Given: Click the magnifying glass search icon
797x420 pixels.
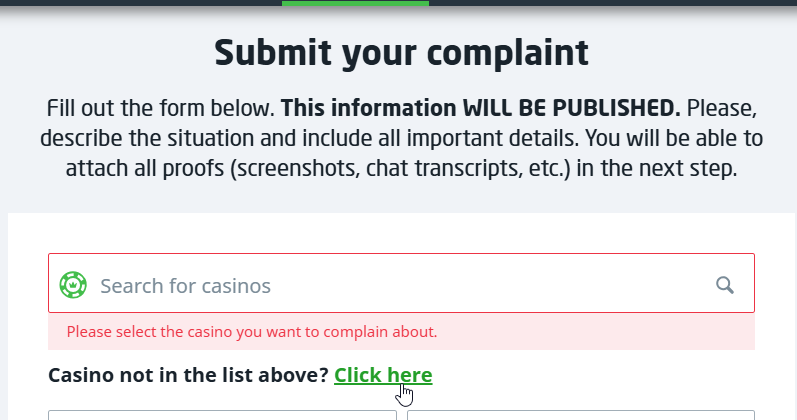Looking at the screenshot, I should 725,285.
